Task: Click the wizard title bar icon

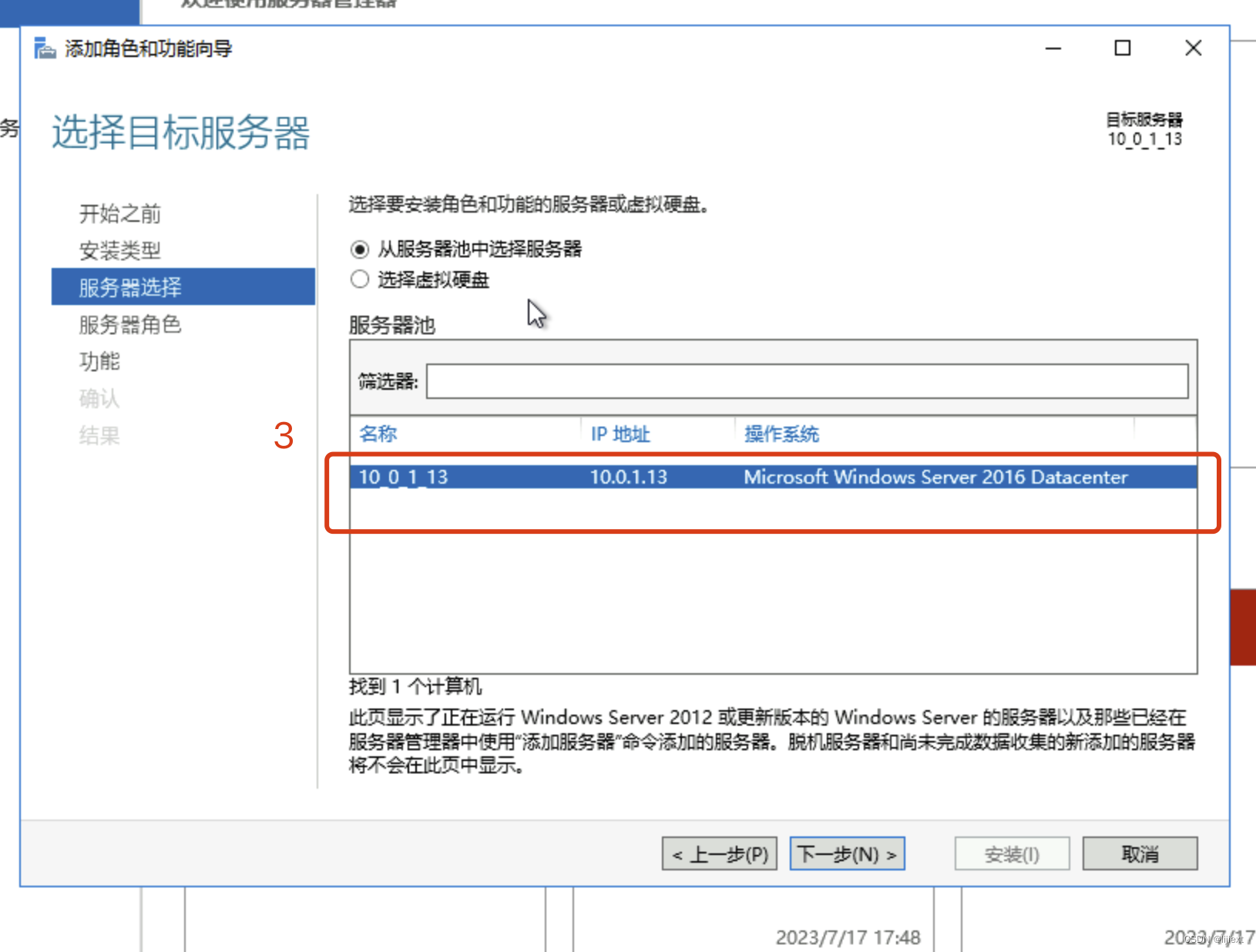Action: pos(45,49)
